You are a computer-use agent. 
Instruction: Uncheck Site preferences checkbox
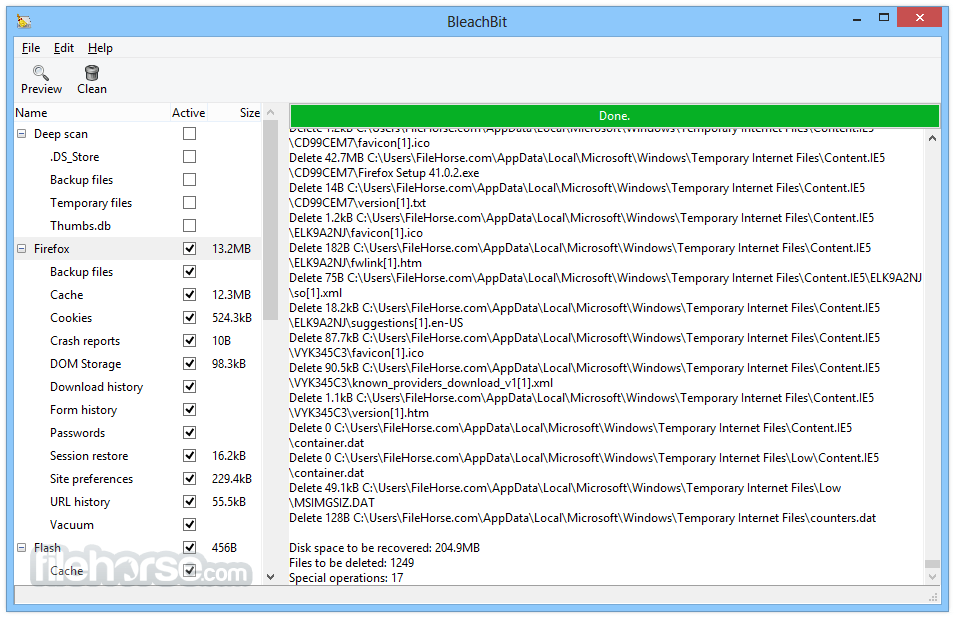(x=189, y=479)
